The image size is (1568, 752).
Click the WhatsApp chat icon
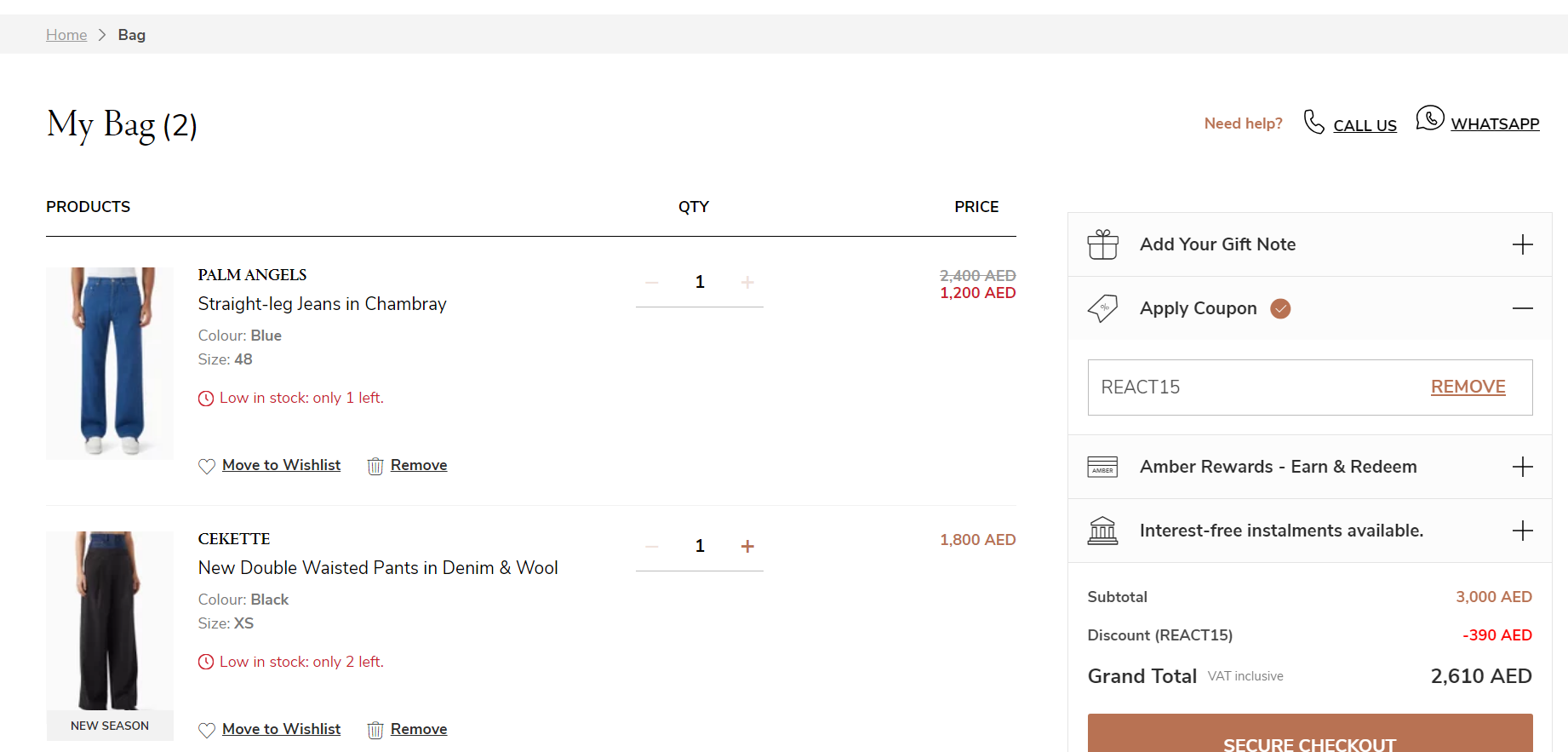(1430, 118)
